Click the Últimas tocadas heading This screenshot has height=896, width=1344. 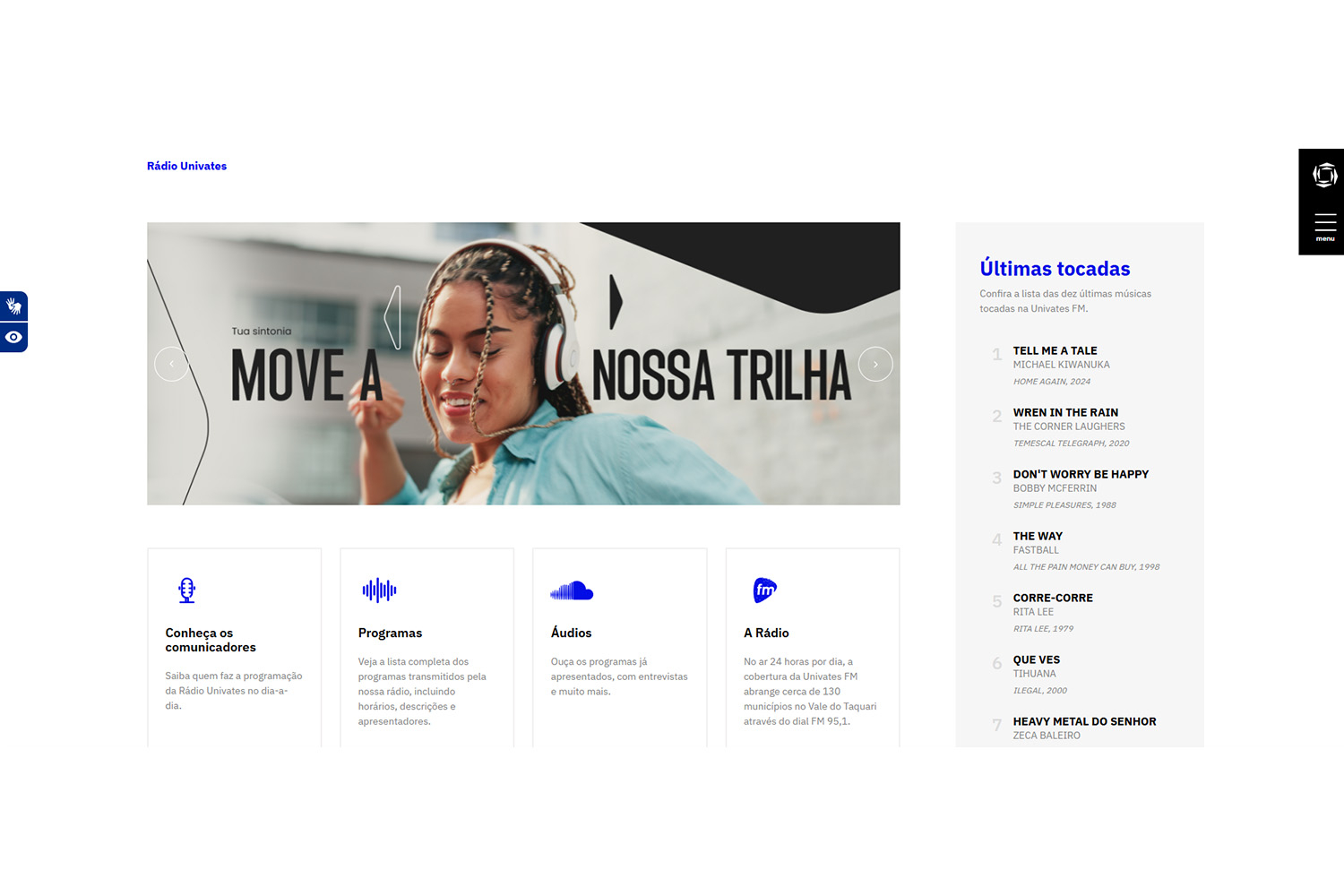pos(1055,269)
